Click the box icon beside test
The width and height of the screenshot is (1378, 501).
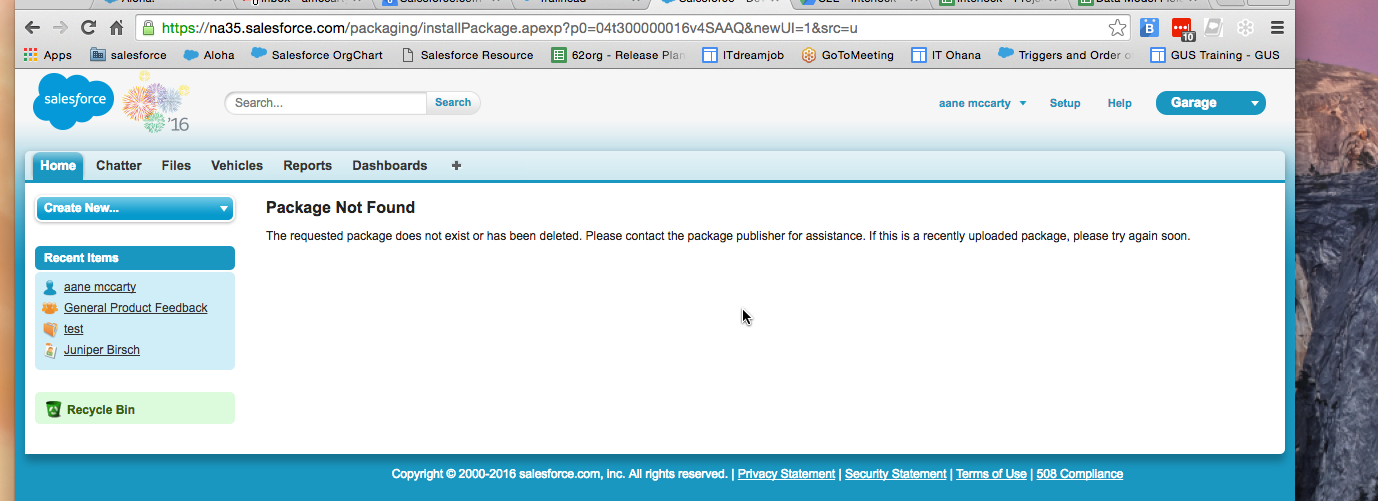click(50, 329)
